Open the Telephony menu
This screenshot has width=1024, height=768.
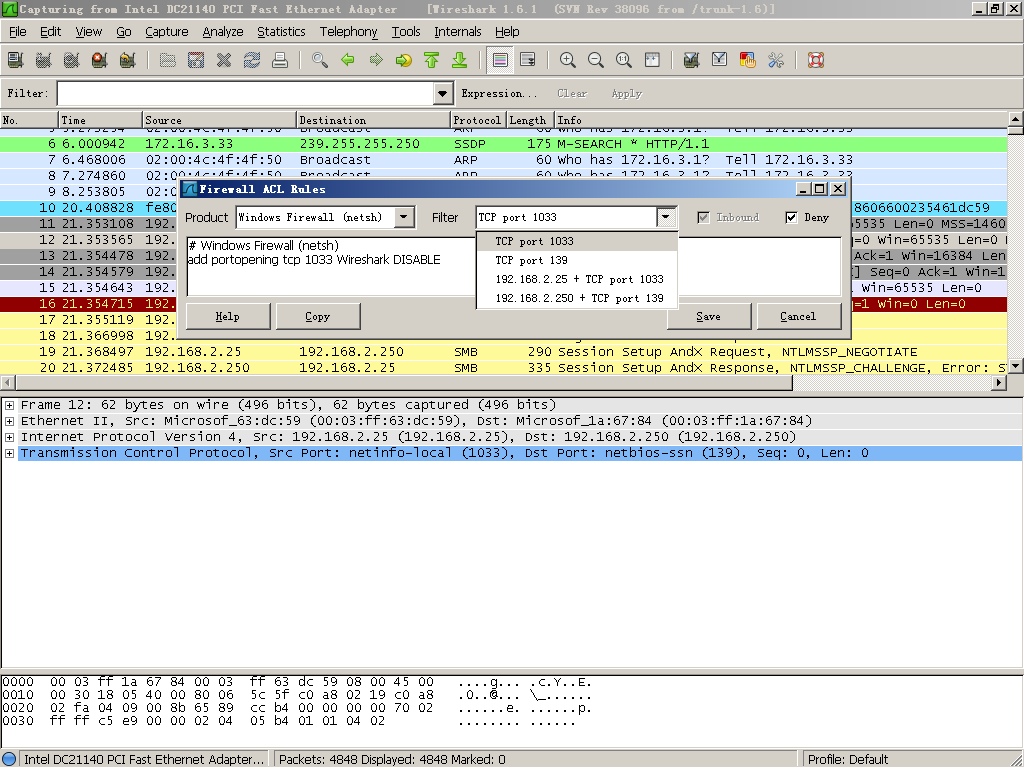pyautogui.click(x=348, y=31)
